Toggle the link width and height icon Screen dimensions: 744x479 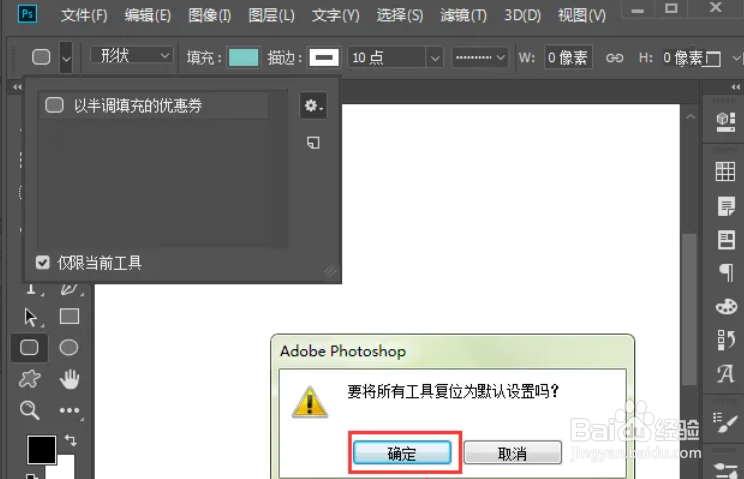click(x=614, y=58)
